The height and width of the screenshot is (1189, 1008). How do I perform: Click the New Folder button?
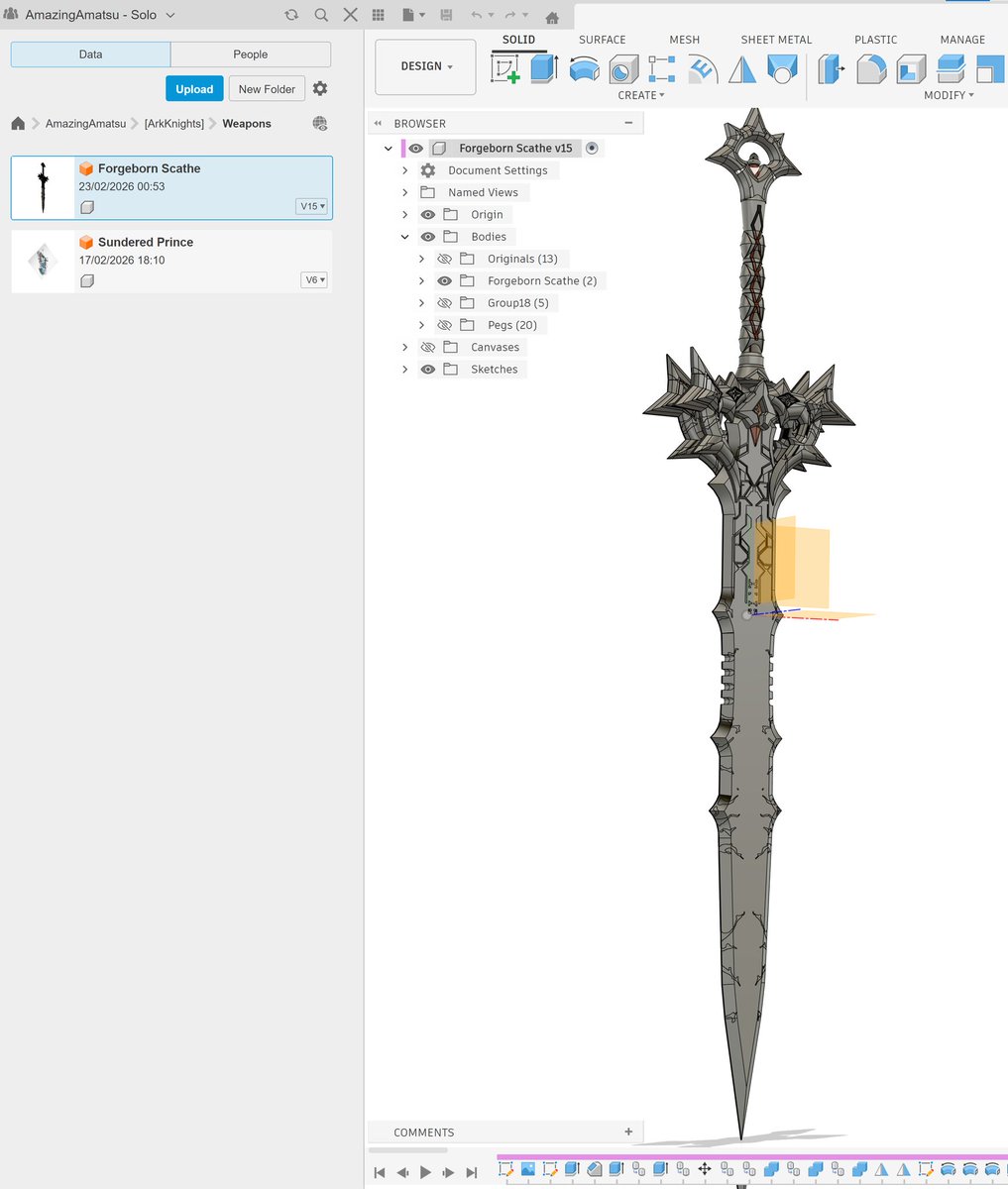[267, 89]
